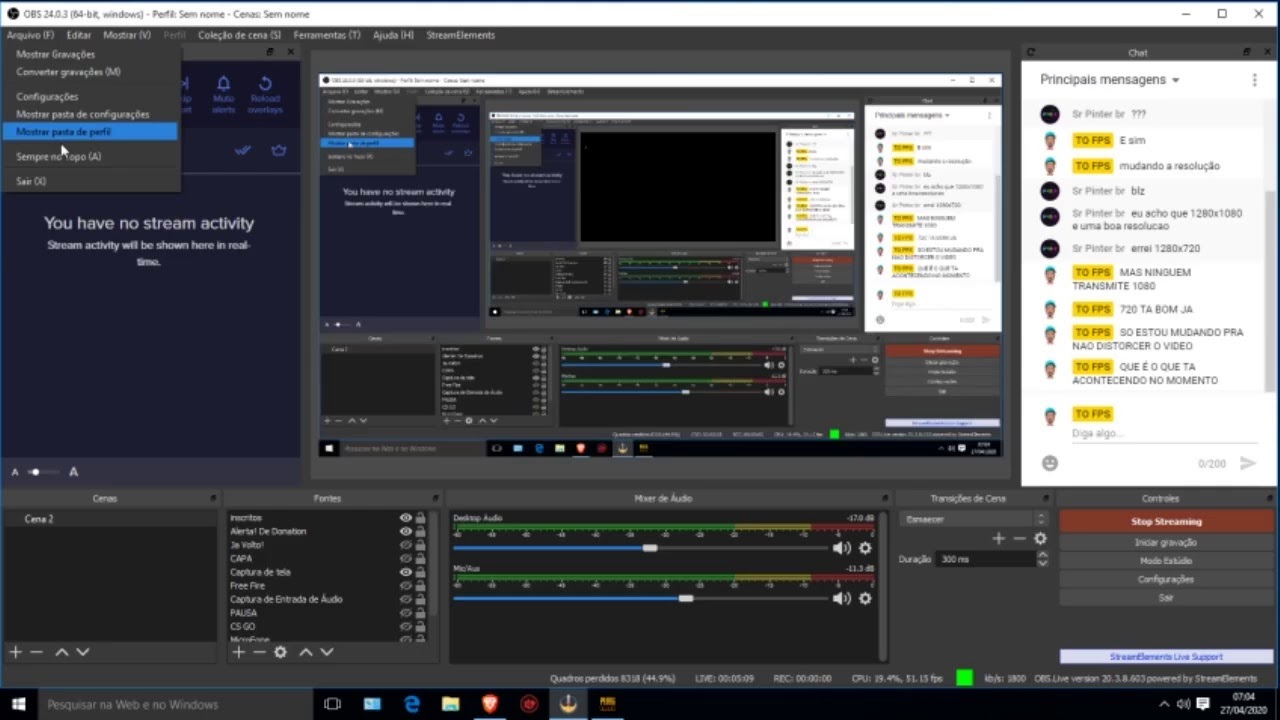Open source properties gear in the Fontes panel

281,652
